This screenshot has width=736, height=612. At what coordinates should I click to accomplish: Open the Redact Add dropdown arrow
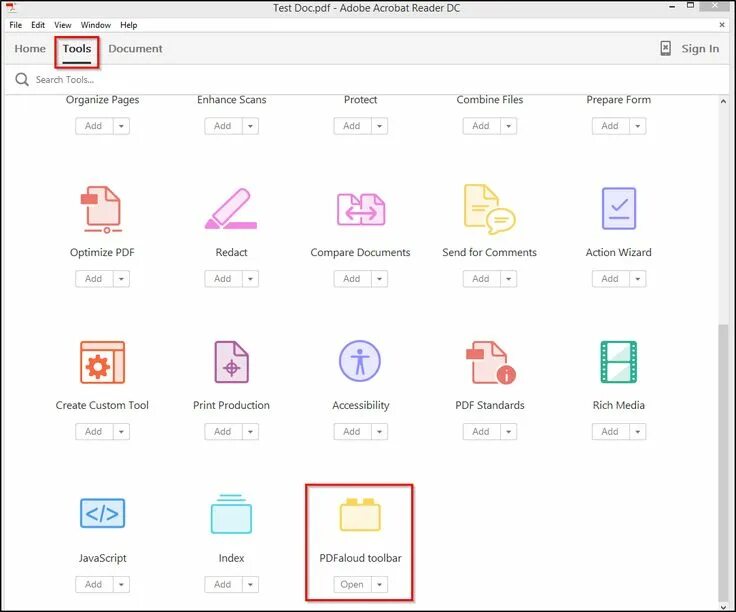[250, 279]
